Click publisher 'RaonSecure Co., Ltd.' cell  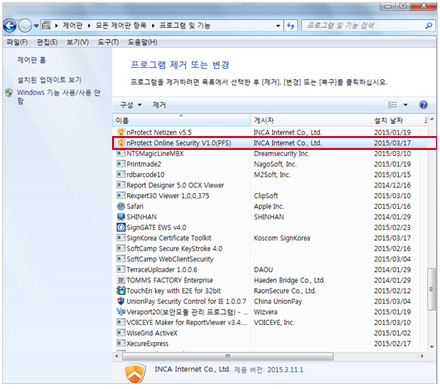pyautogui.click(x=285, y=291)
